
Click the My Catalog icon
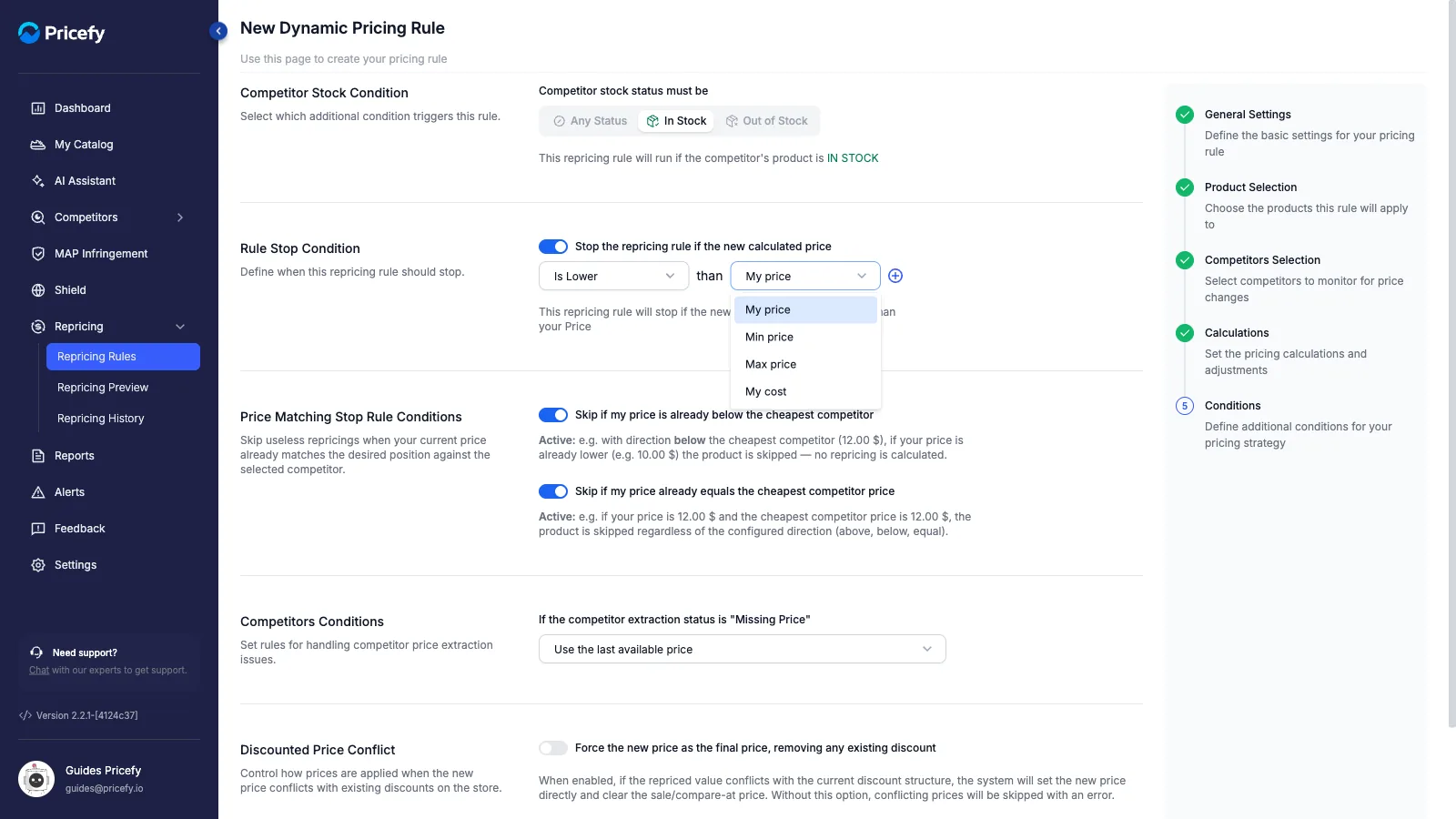tap(38, 145)
